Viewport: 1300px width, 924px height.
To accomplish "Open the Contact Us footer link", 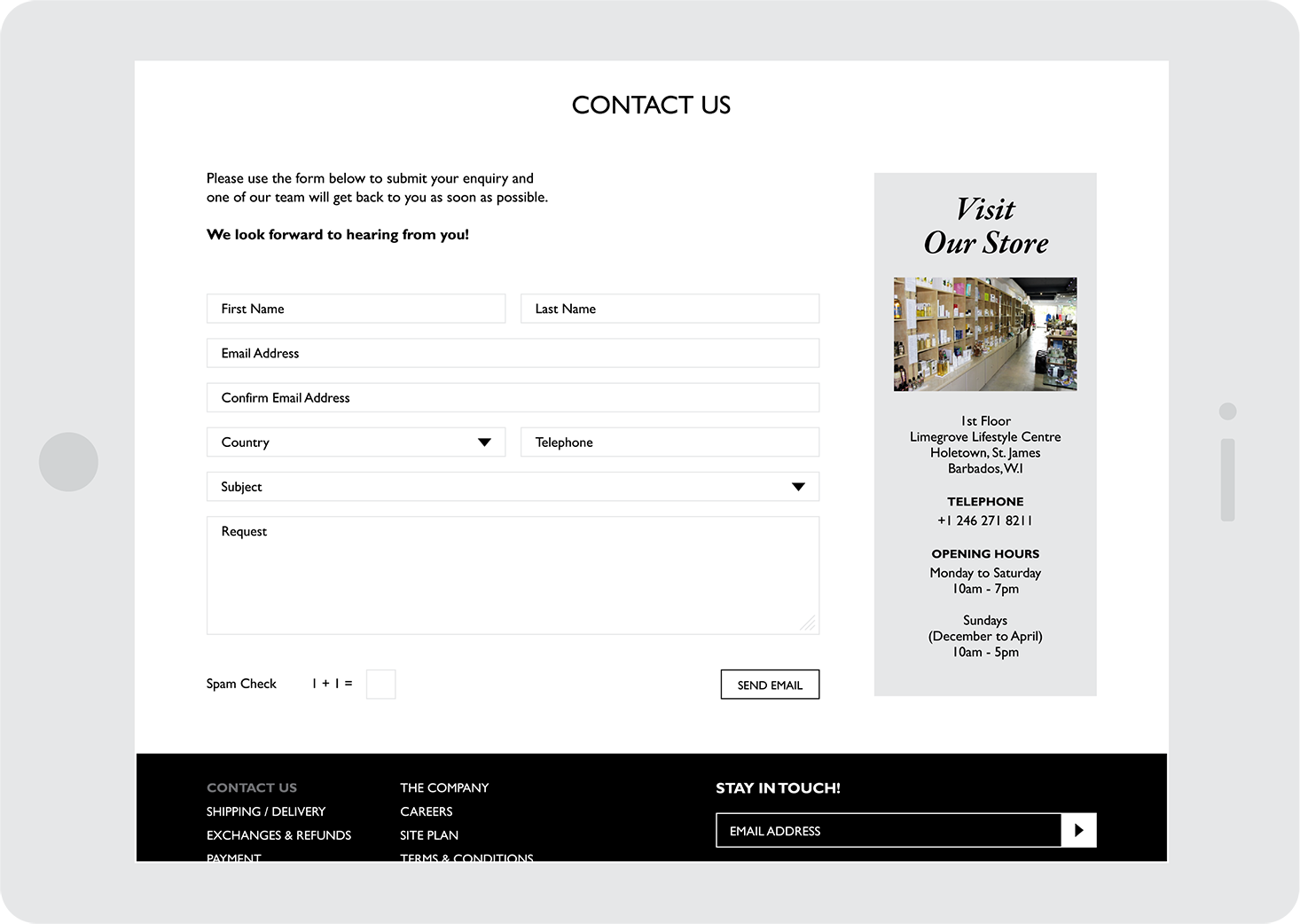I will 252,787.
